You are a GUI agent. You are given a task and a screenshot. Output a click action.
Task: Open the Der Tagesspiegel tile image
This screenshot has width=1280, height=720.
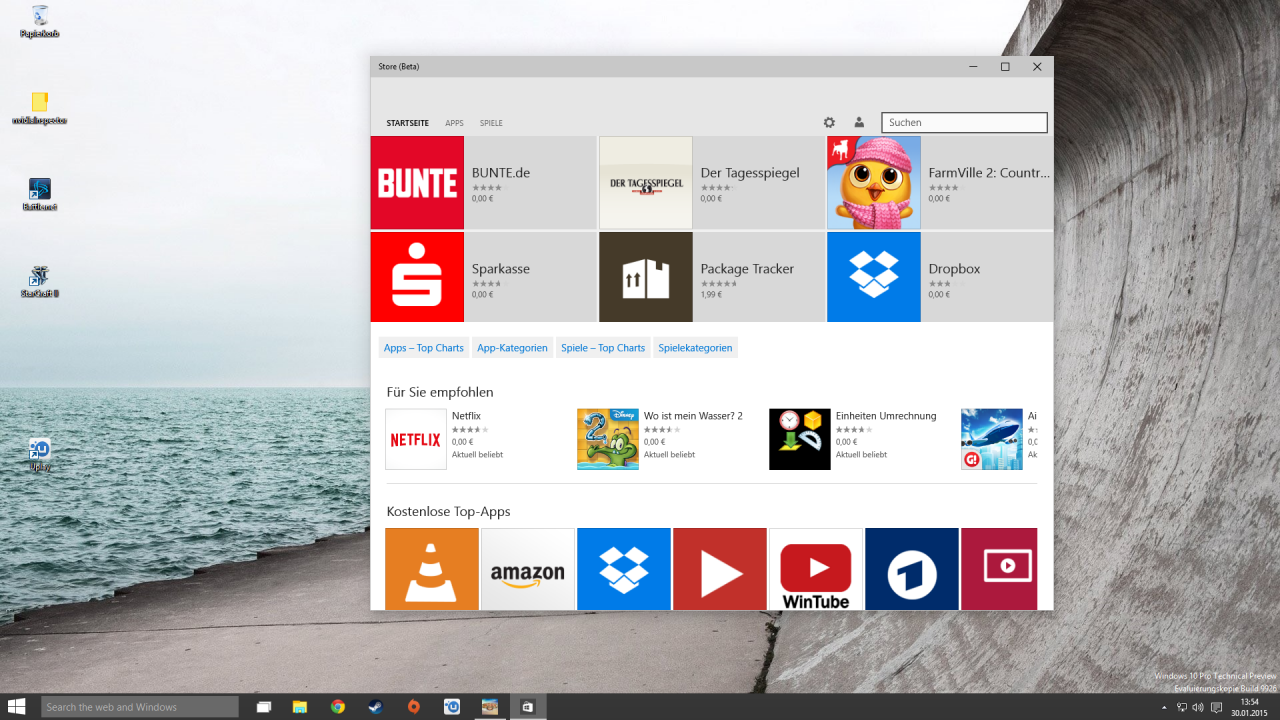[646, 183]
